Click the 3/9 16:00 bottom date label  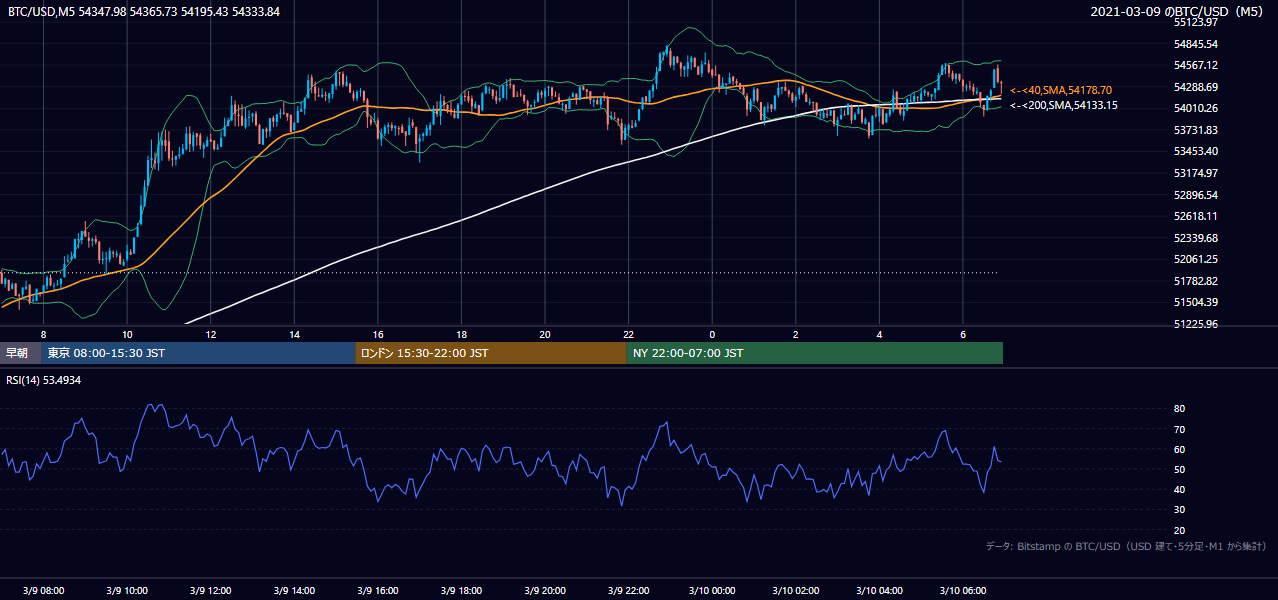378,591
